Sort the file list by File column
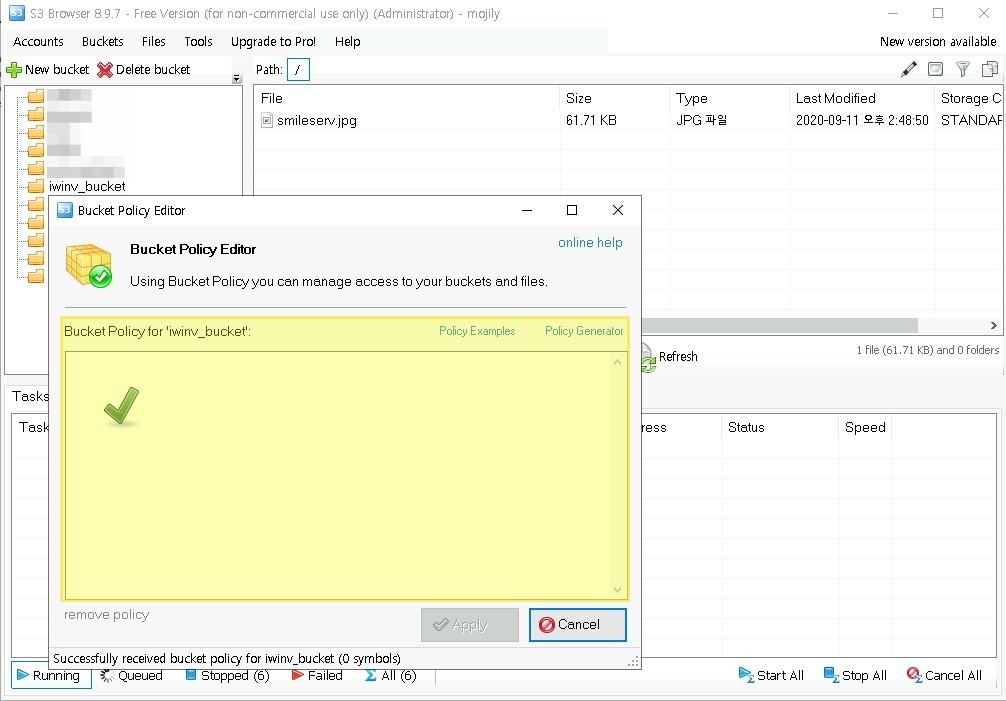 pyautogui.click(x=407, y=98)
